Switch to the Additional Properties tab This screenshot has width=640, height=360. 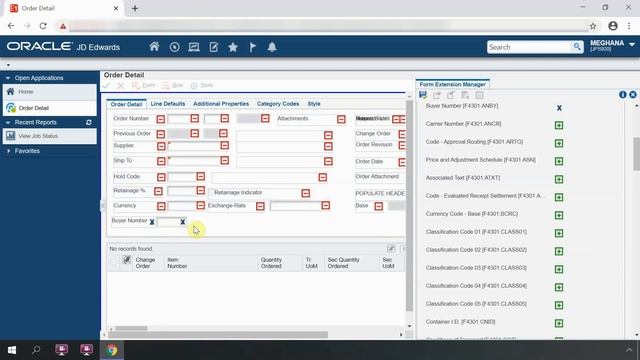pyautogui.click(x=221, y=104)
